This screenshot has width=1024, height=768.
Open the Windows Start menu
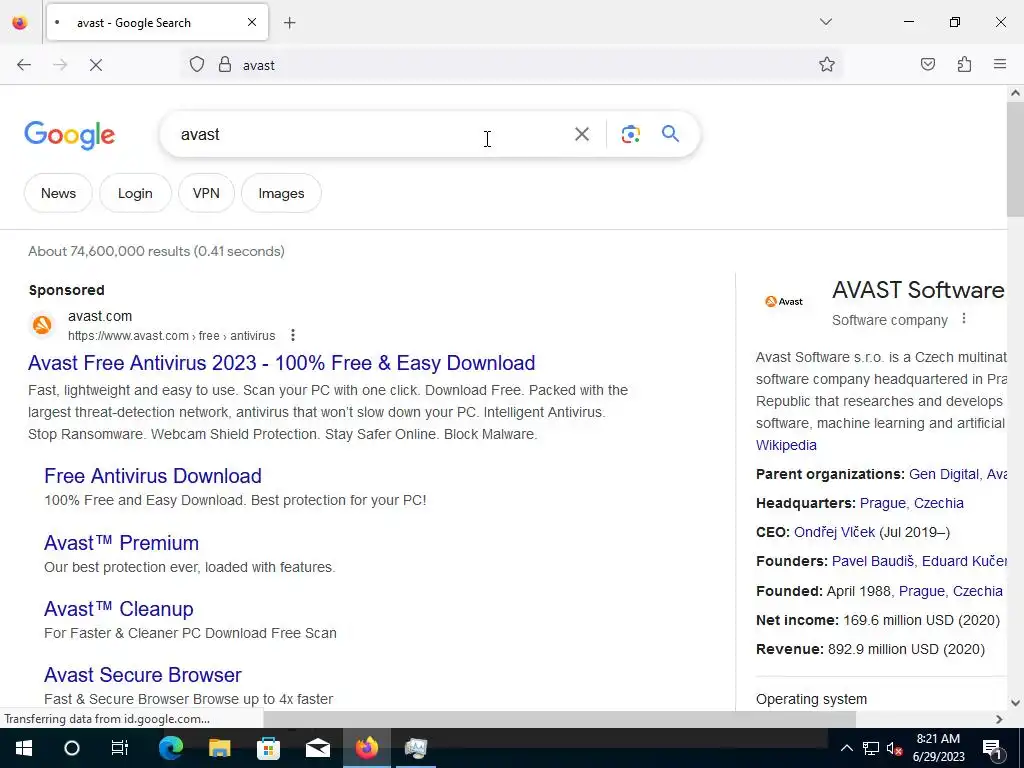coord(24,748)
